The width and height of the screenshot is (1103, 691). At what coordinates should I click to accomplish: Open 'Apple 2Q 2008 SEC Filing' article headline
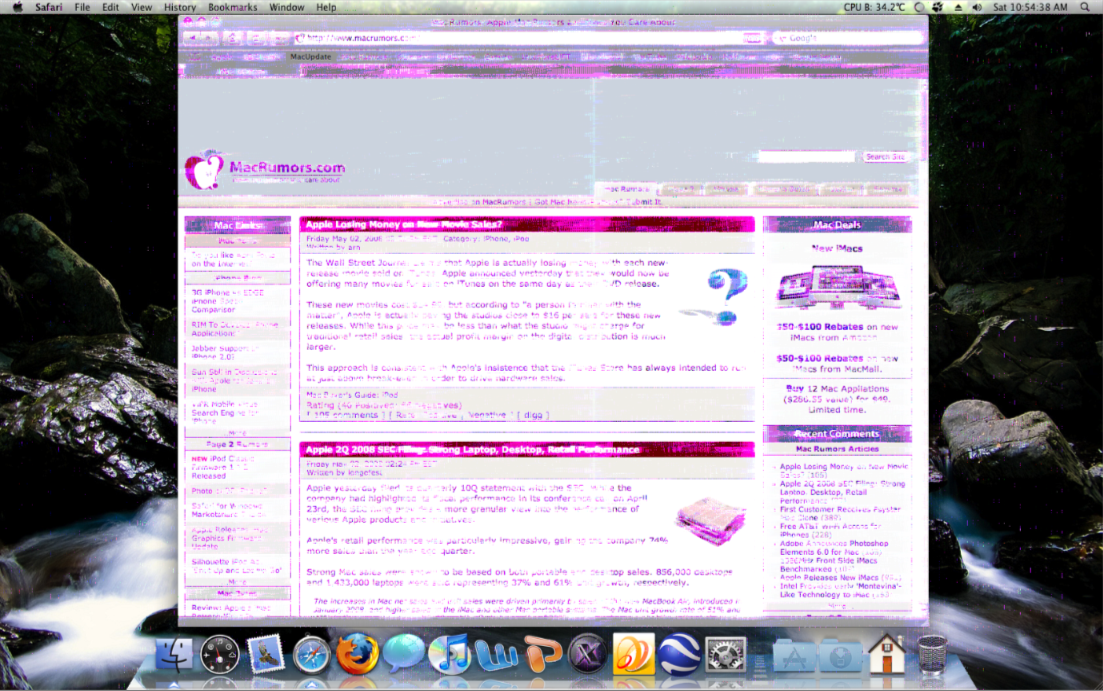(x=473, y=450)
